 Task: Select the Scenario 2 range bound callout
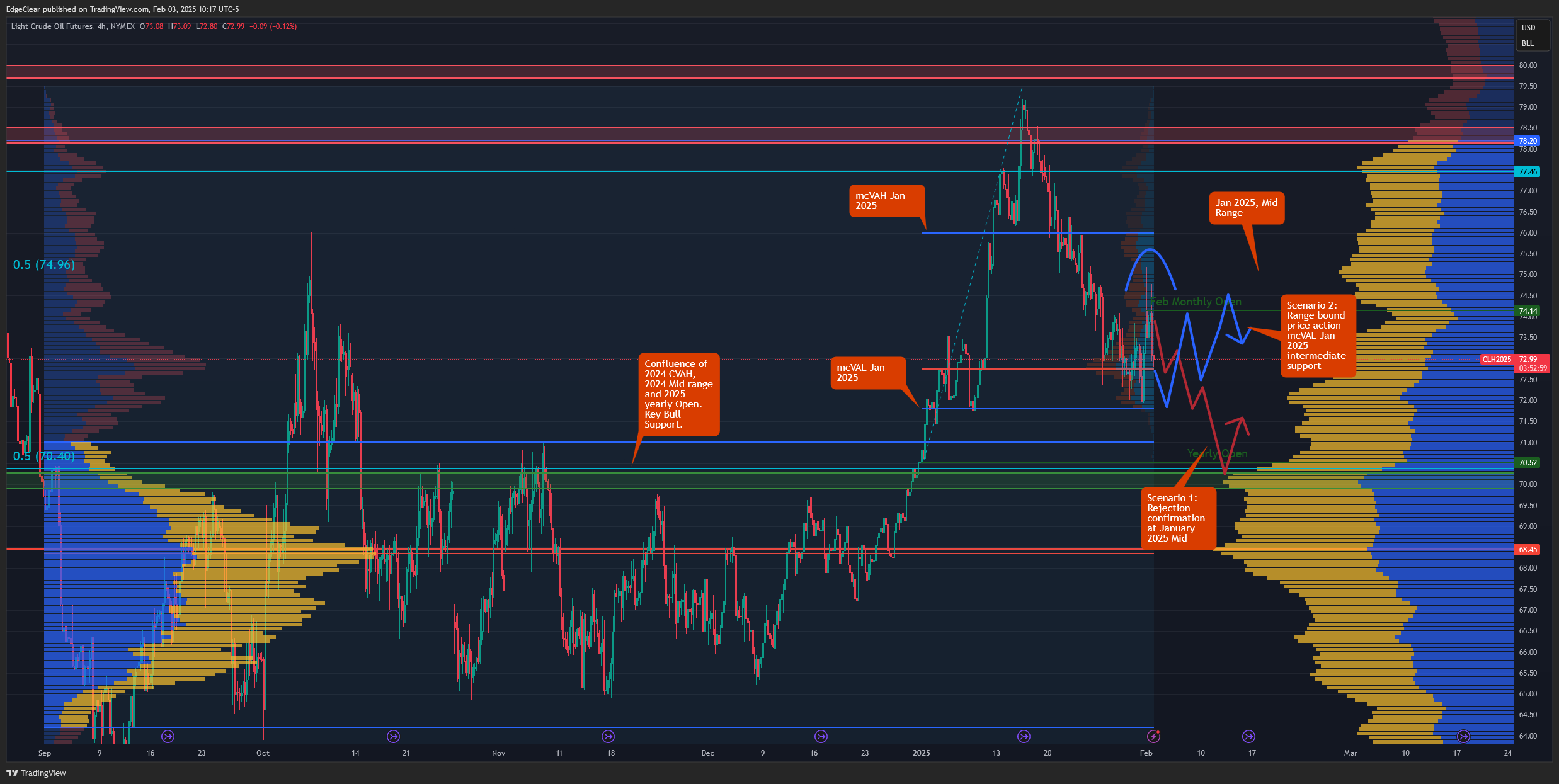(x=1317, y=336)
